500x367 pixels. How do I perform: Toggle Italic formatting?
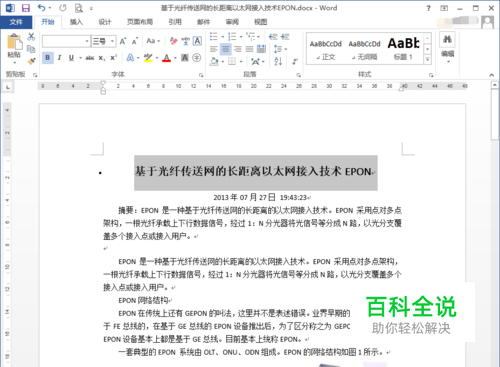pos(59,58)
